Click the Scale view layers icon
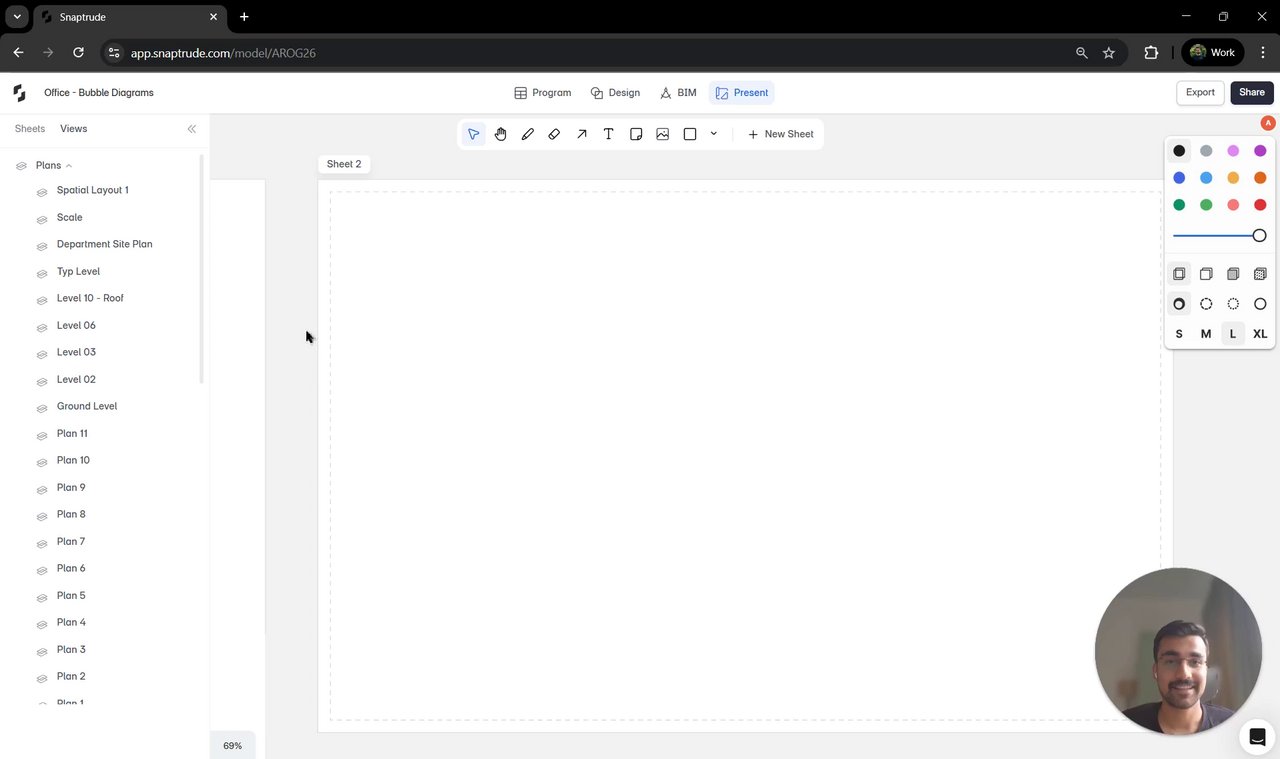 42,219
